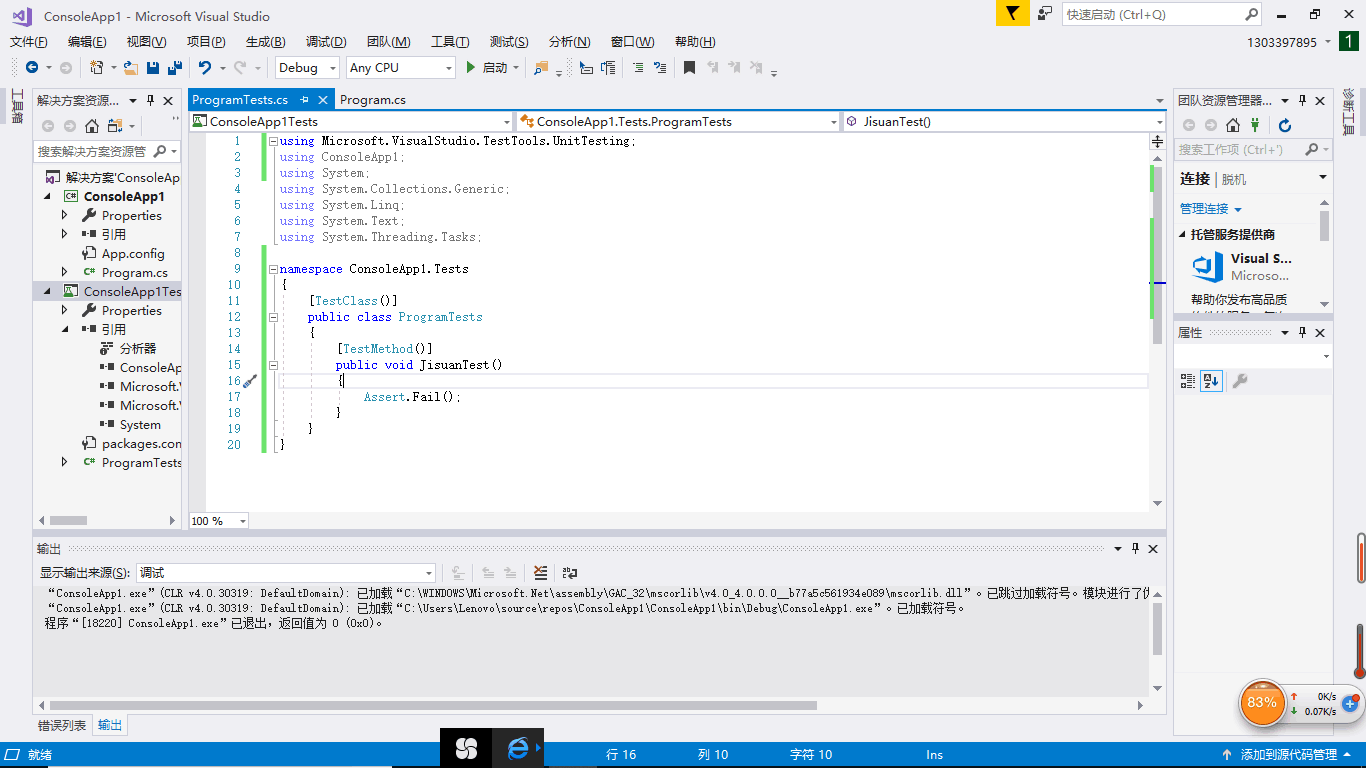Click the Open File folder icon
Screen dimensions: 1366x768
pos(130,68)
